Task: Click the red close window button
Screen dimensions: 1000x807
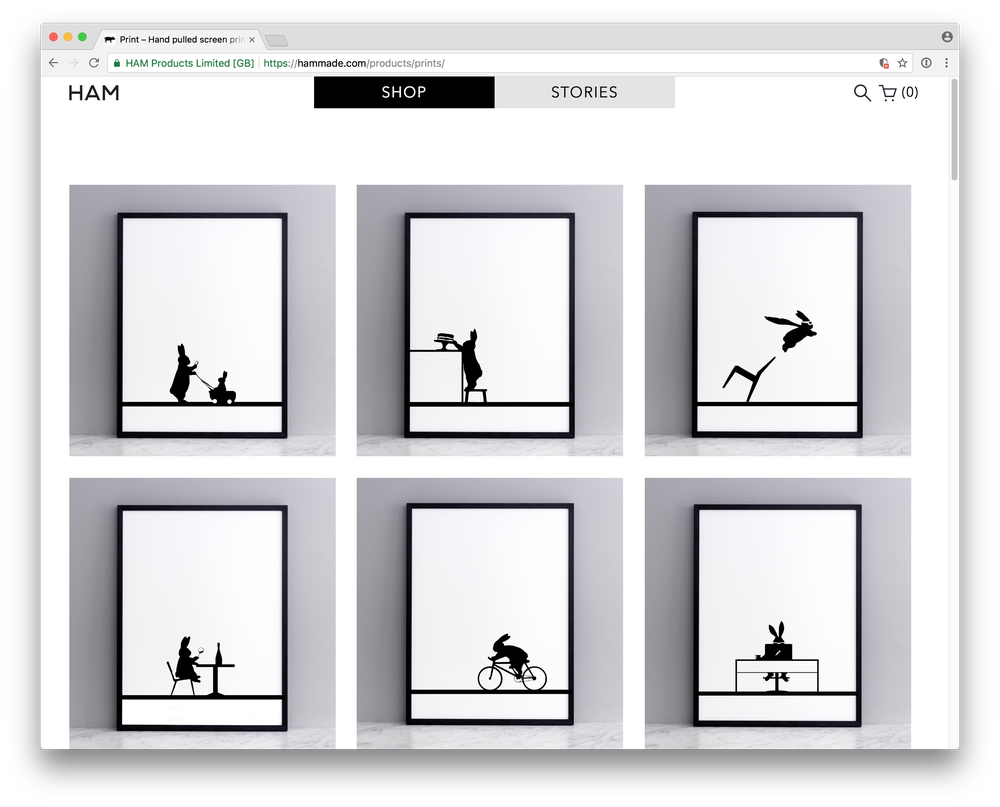Action: 54,37
